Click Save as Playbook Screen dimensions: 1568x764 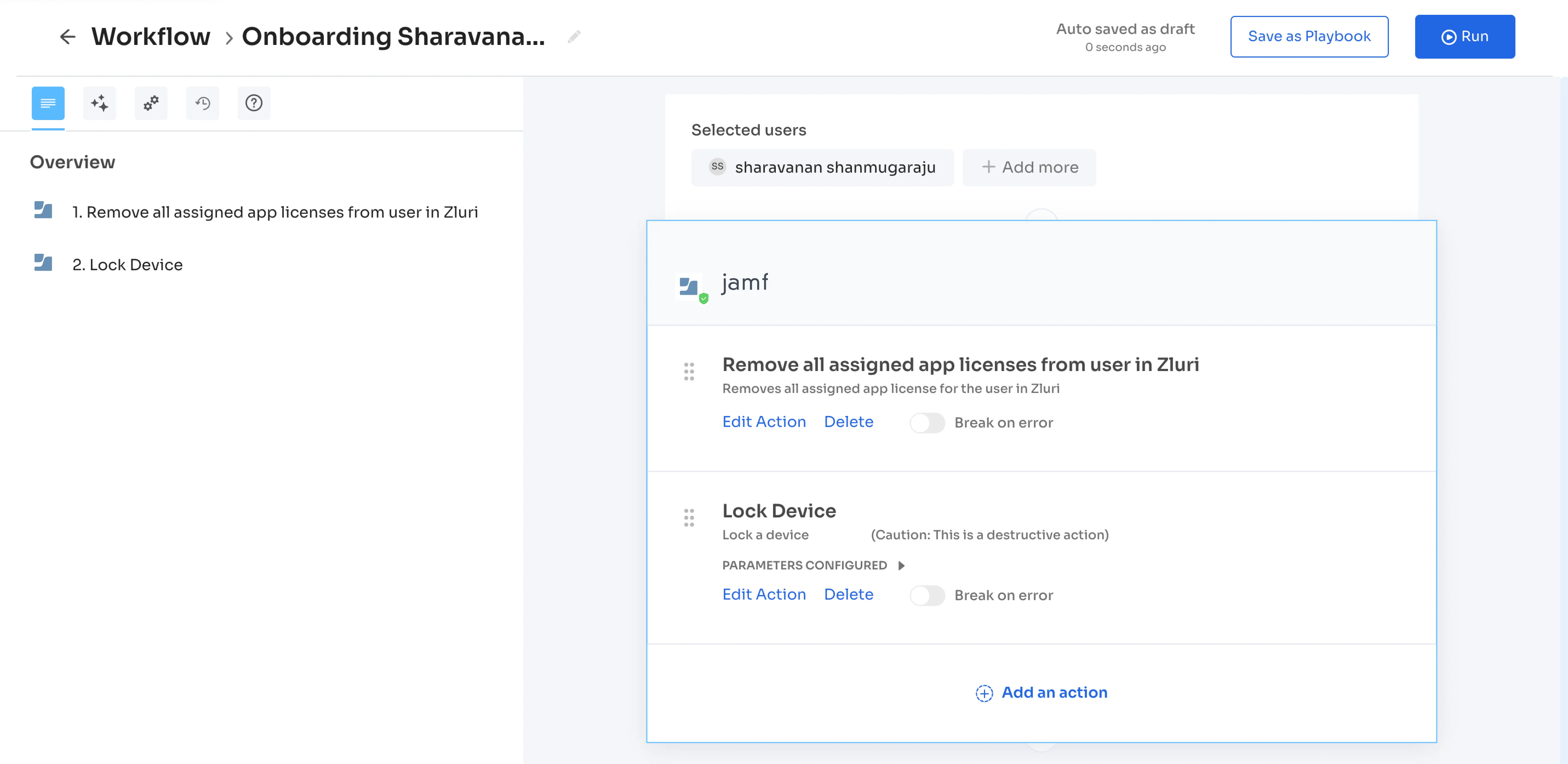tap(1309, 36)
